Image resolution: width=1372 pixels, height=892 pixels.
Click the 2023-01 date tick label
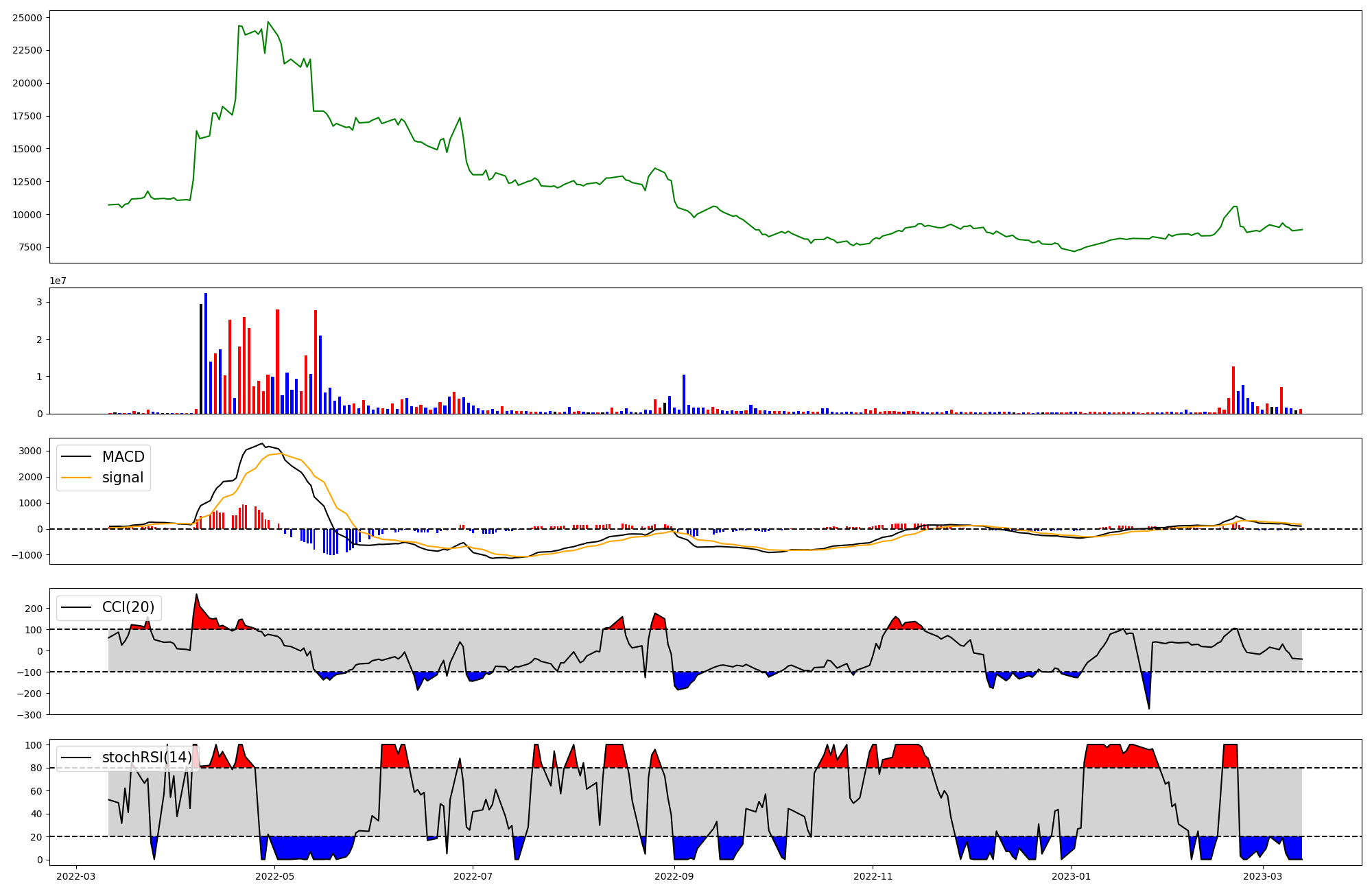1071,876
